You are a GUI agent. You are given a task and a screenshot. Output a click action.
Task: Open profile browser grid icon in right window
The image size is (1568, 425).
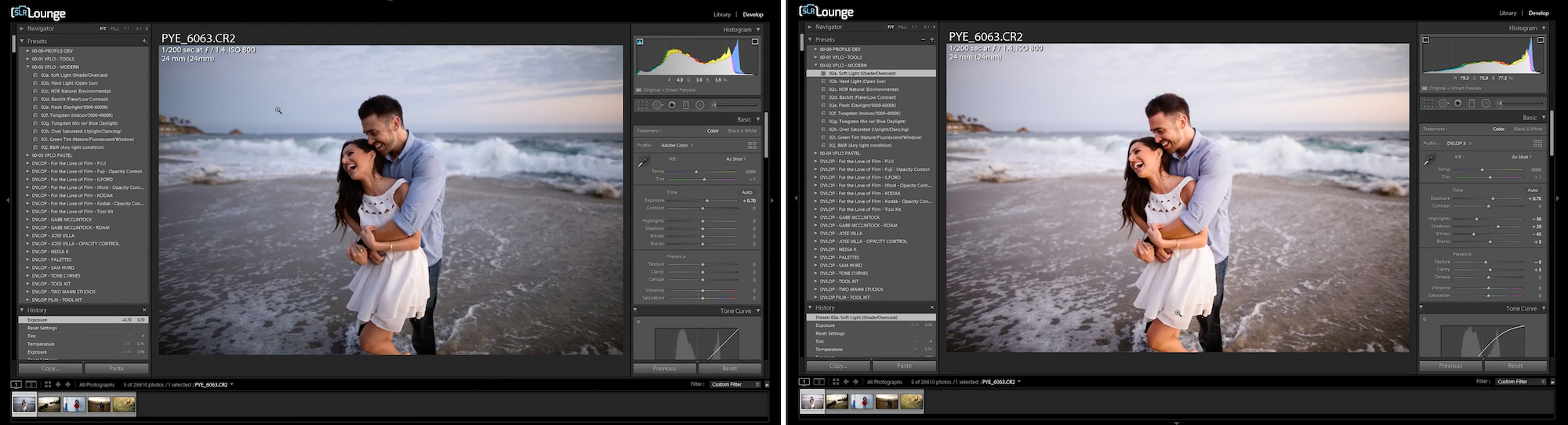click(1537, 143)
